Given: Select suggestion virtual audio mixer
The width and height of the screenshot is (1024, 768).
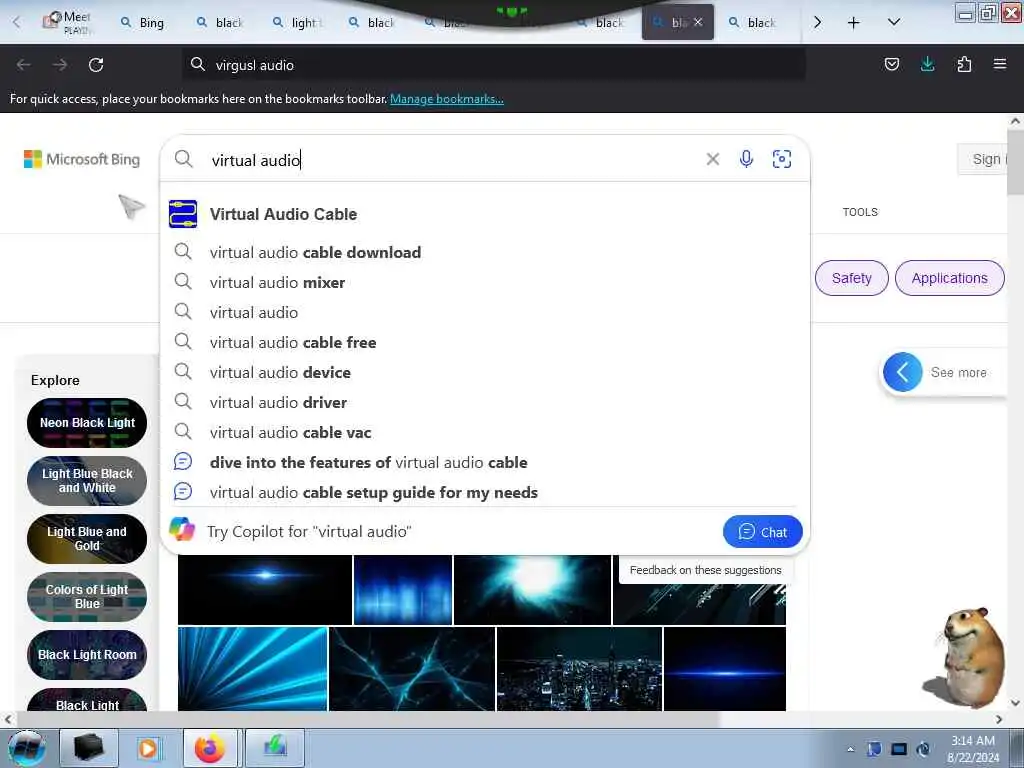Looking at the screenshot, I should coord(485,282).
